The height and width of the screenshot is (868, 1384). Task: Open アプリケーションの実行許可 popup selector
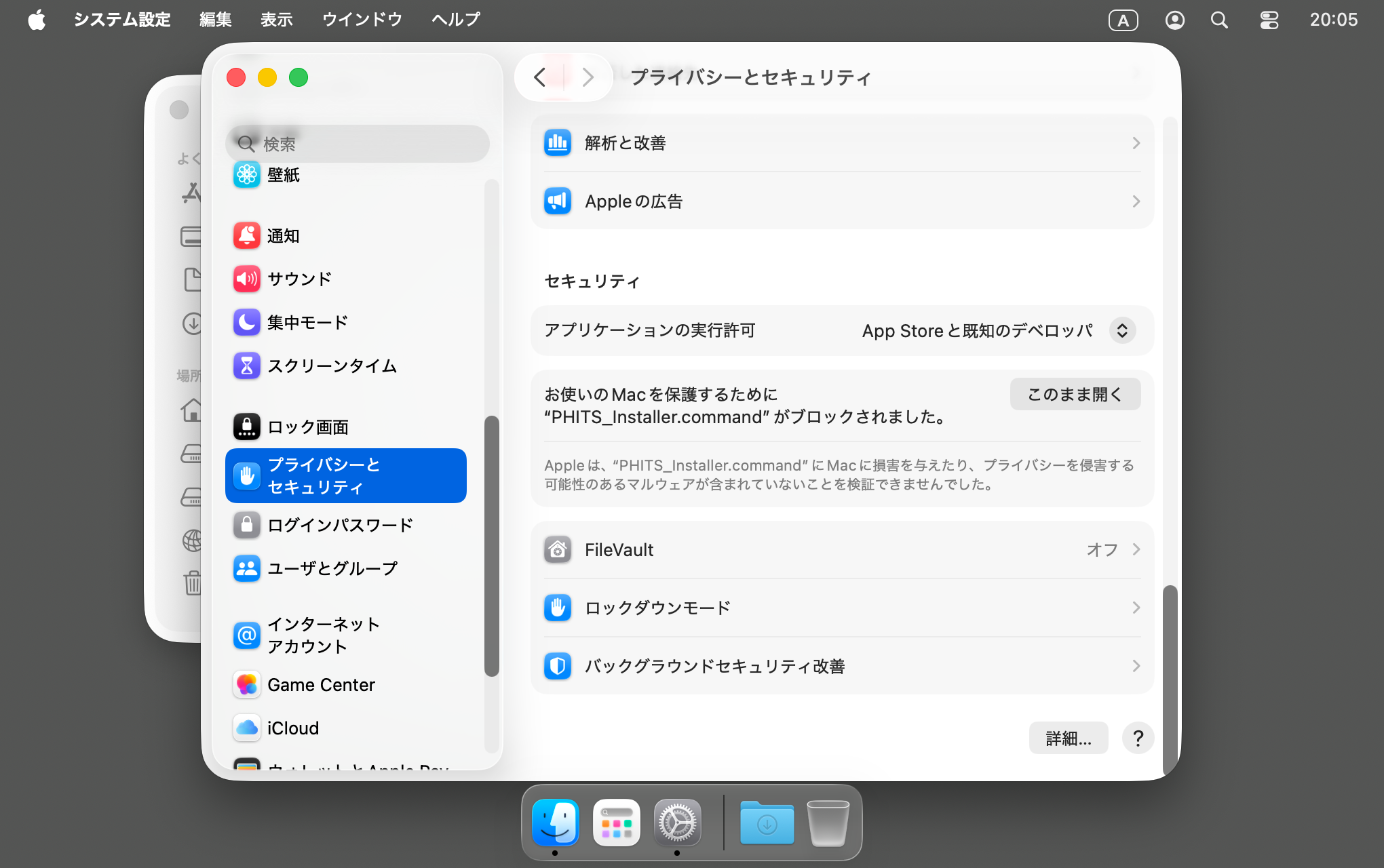click(x=1122, y=331)
